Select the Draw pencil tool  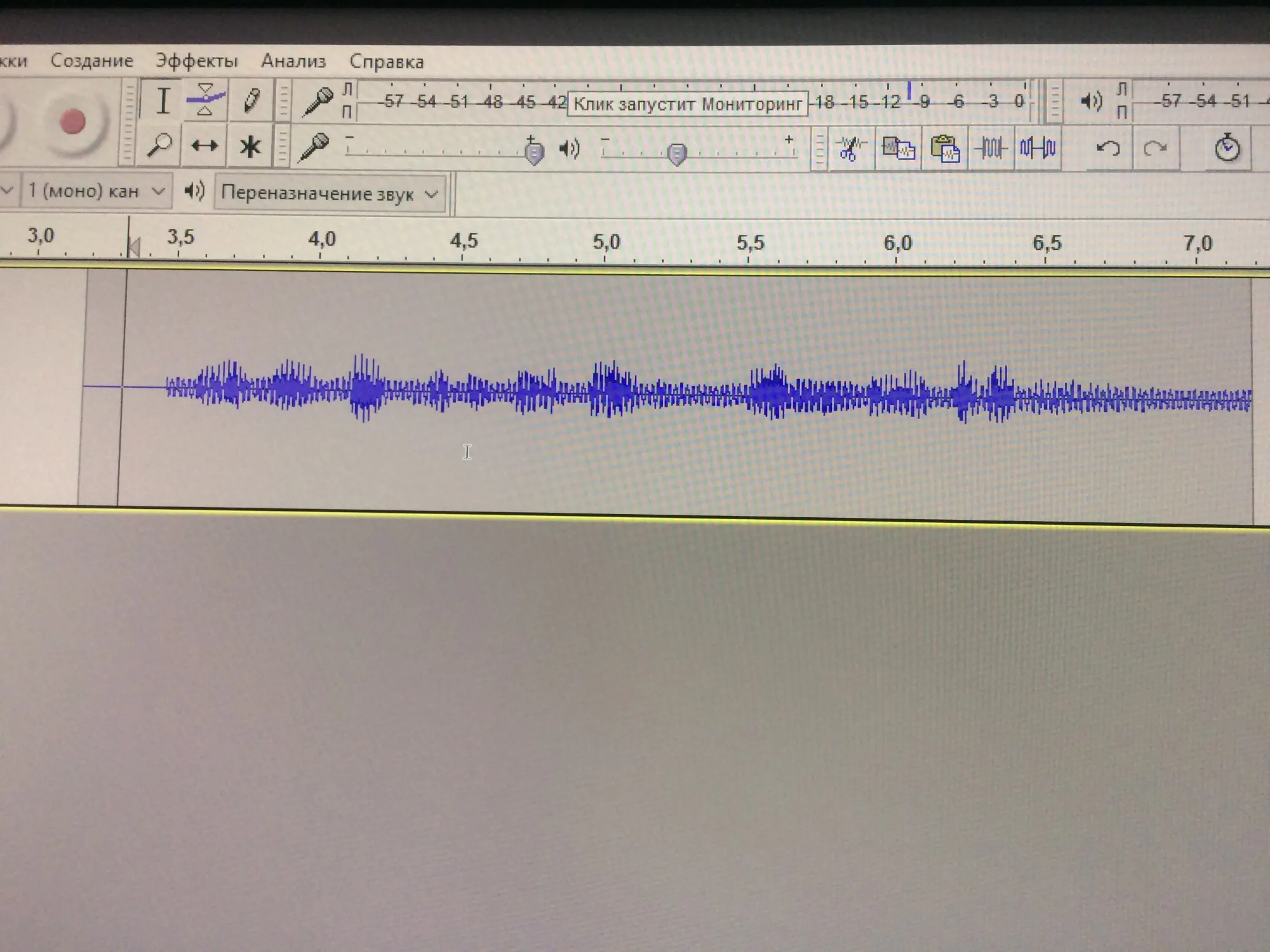[251, 100]
